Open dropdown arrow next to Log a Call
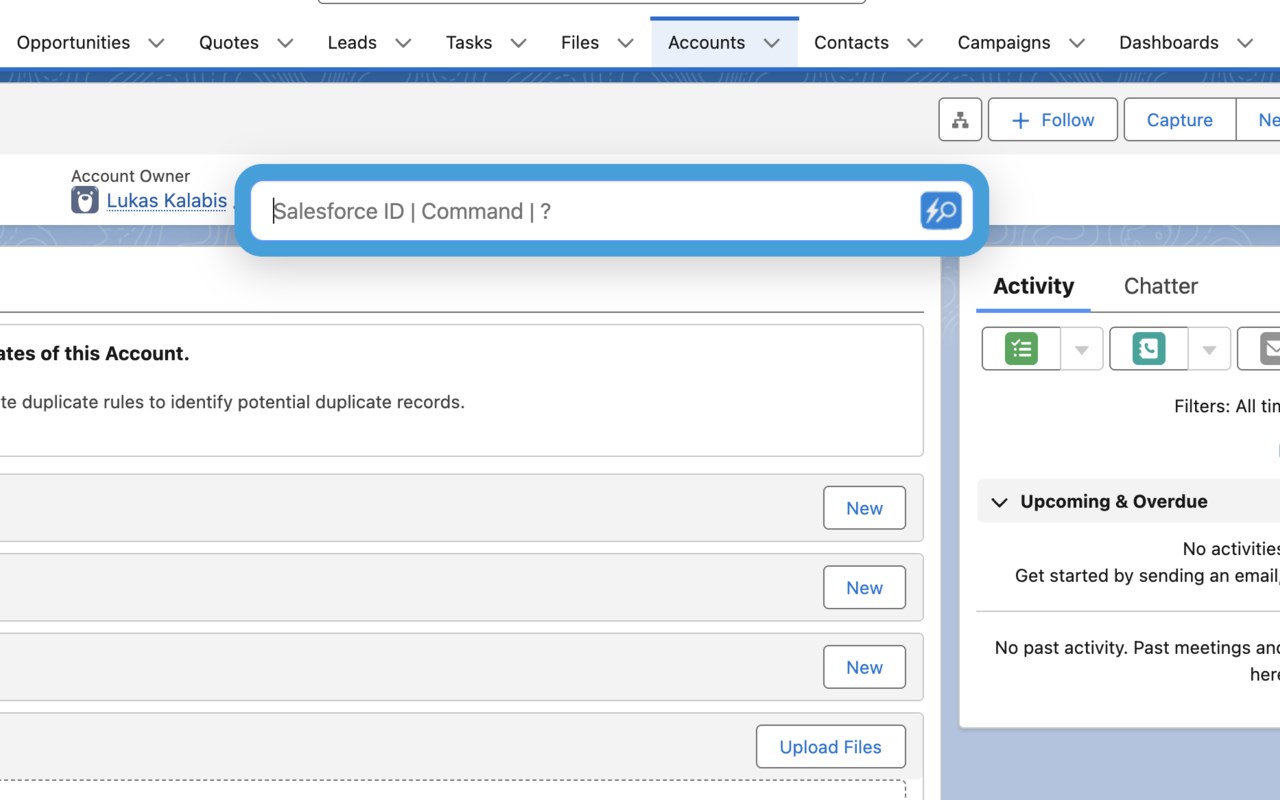 [1209, 350]
